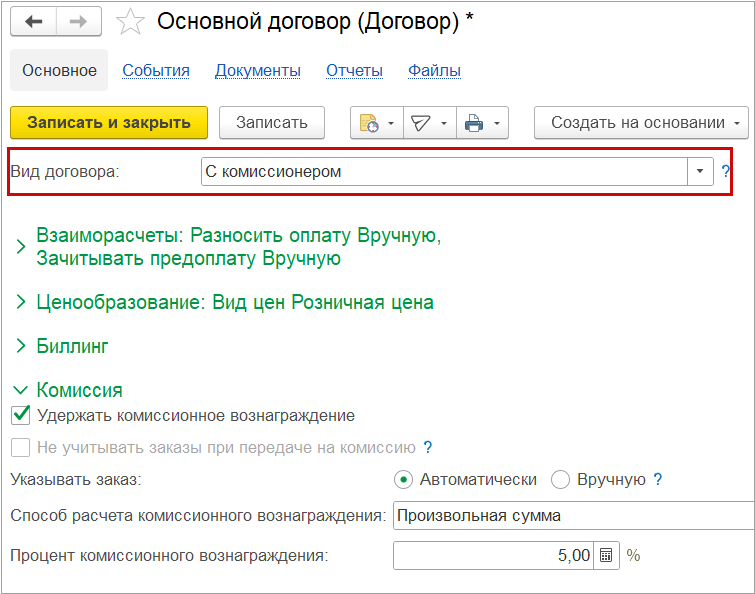Go back with the left arrow button

click(34, 21)
